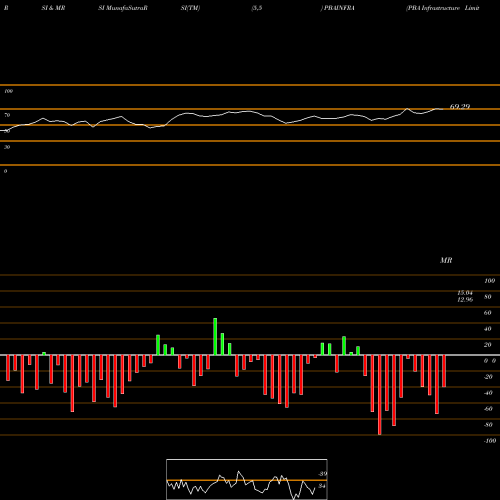Click the deepest red bar near -100
Screen dimensions: 500x500
(x=380, y=395)
